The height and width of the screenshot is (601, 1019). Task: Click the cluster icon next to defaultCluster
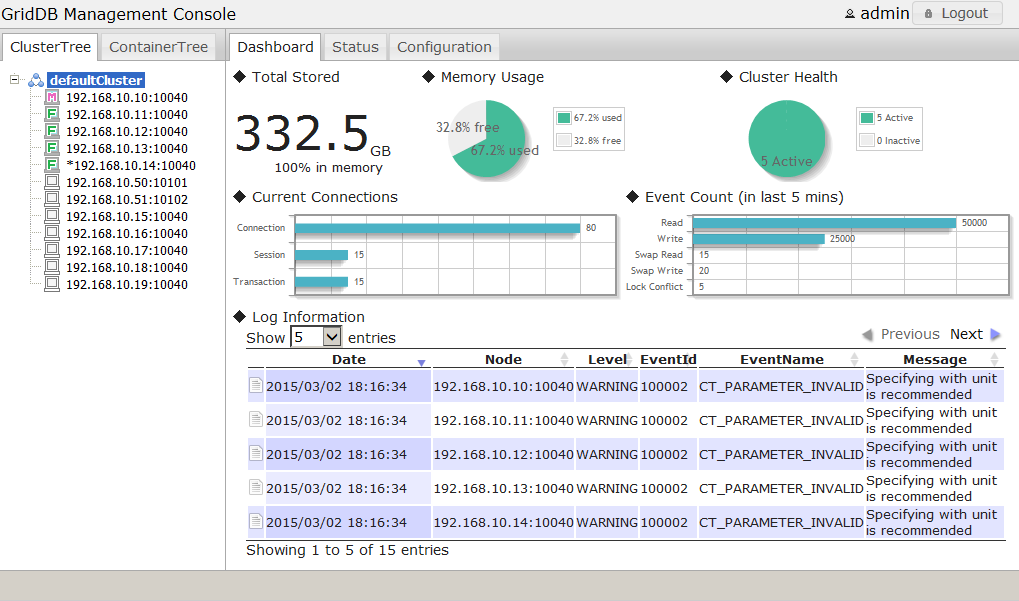[36, 78]
